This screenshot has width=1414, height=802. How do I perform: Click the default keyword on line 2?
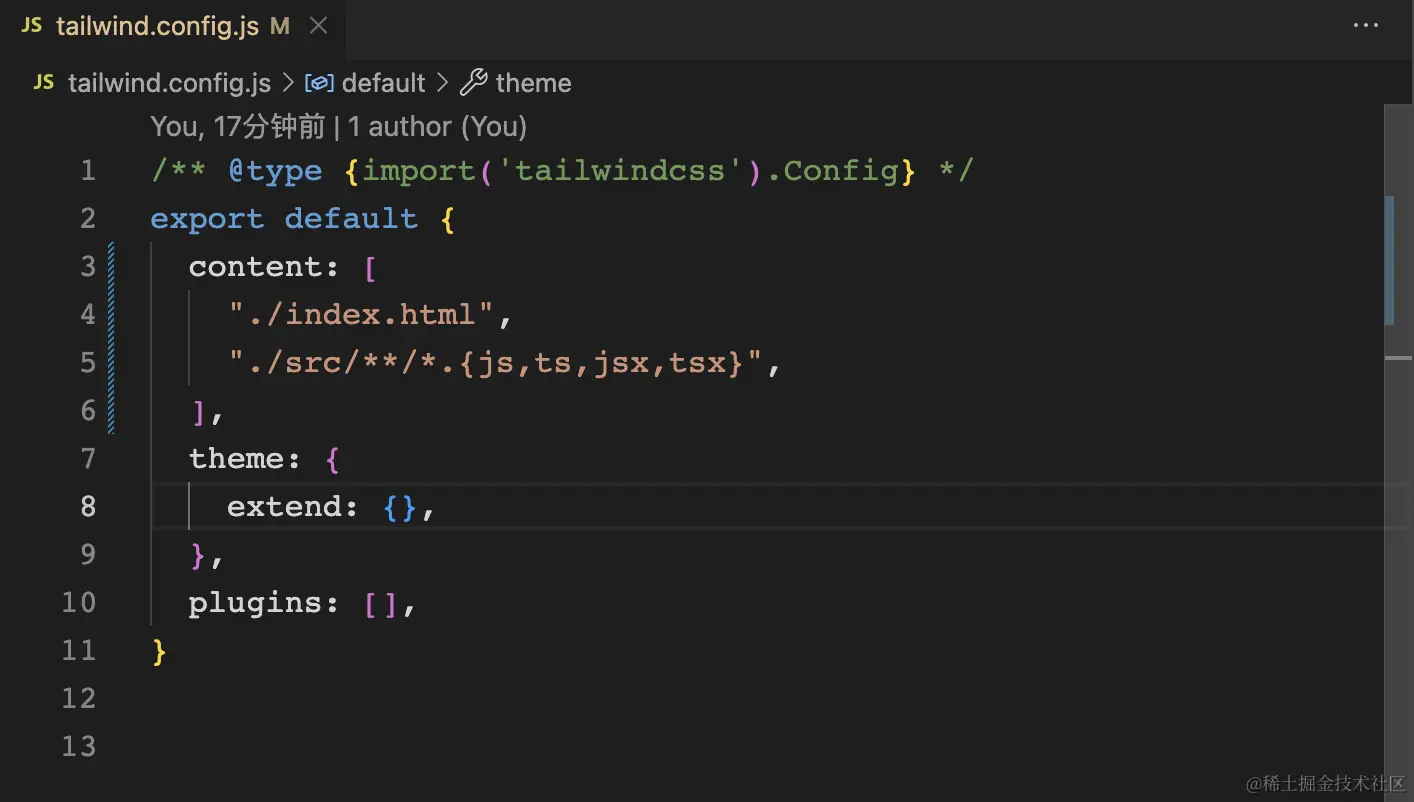coord(351,219)
